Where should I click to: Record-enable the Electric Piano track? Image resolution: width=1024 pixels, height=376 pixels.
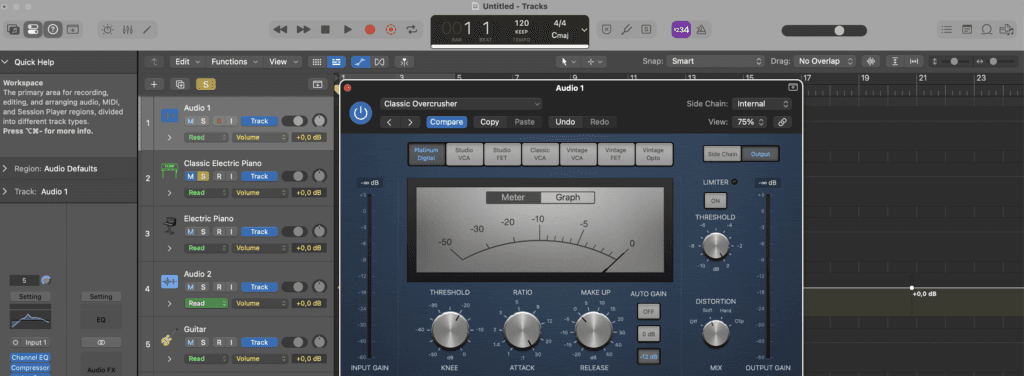tap(219, 232)
